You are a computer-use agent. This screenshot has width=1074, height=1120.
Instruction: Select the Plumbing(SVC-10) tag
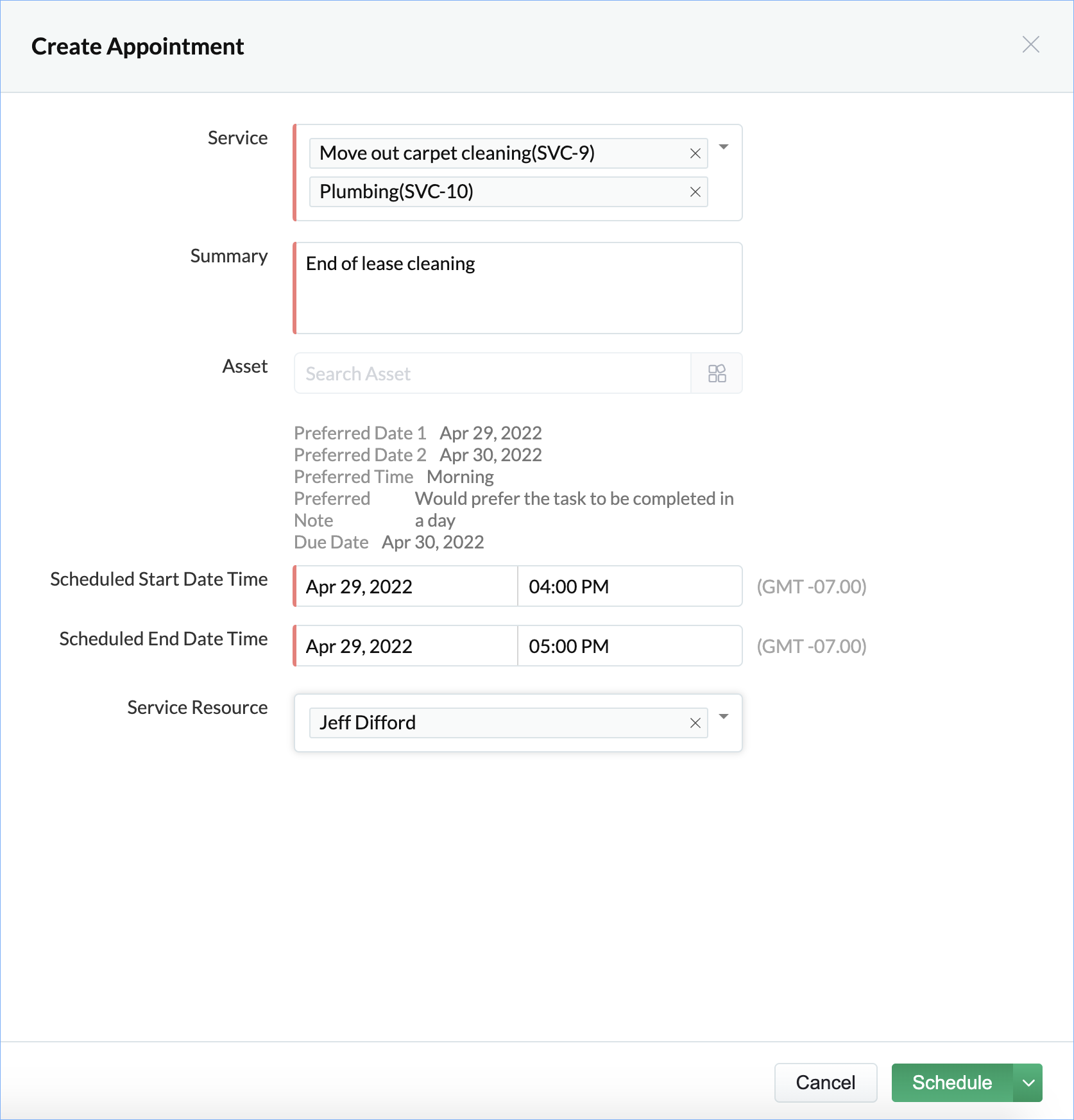(396, 192)
